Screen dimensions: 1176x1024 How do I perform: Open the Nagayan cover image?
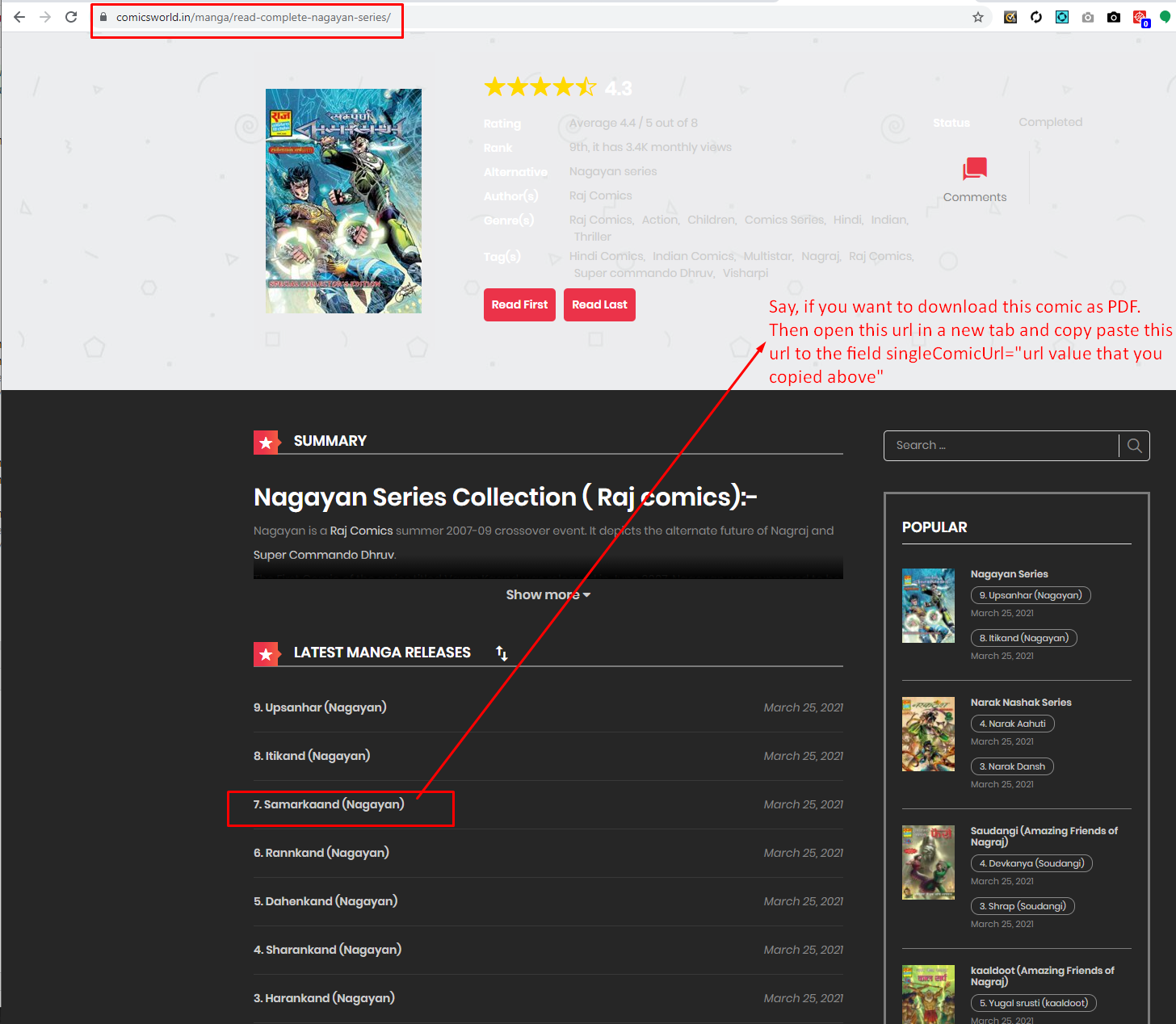pos(343,201)
